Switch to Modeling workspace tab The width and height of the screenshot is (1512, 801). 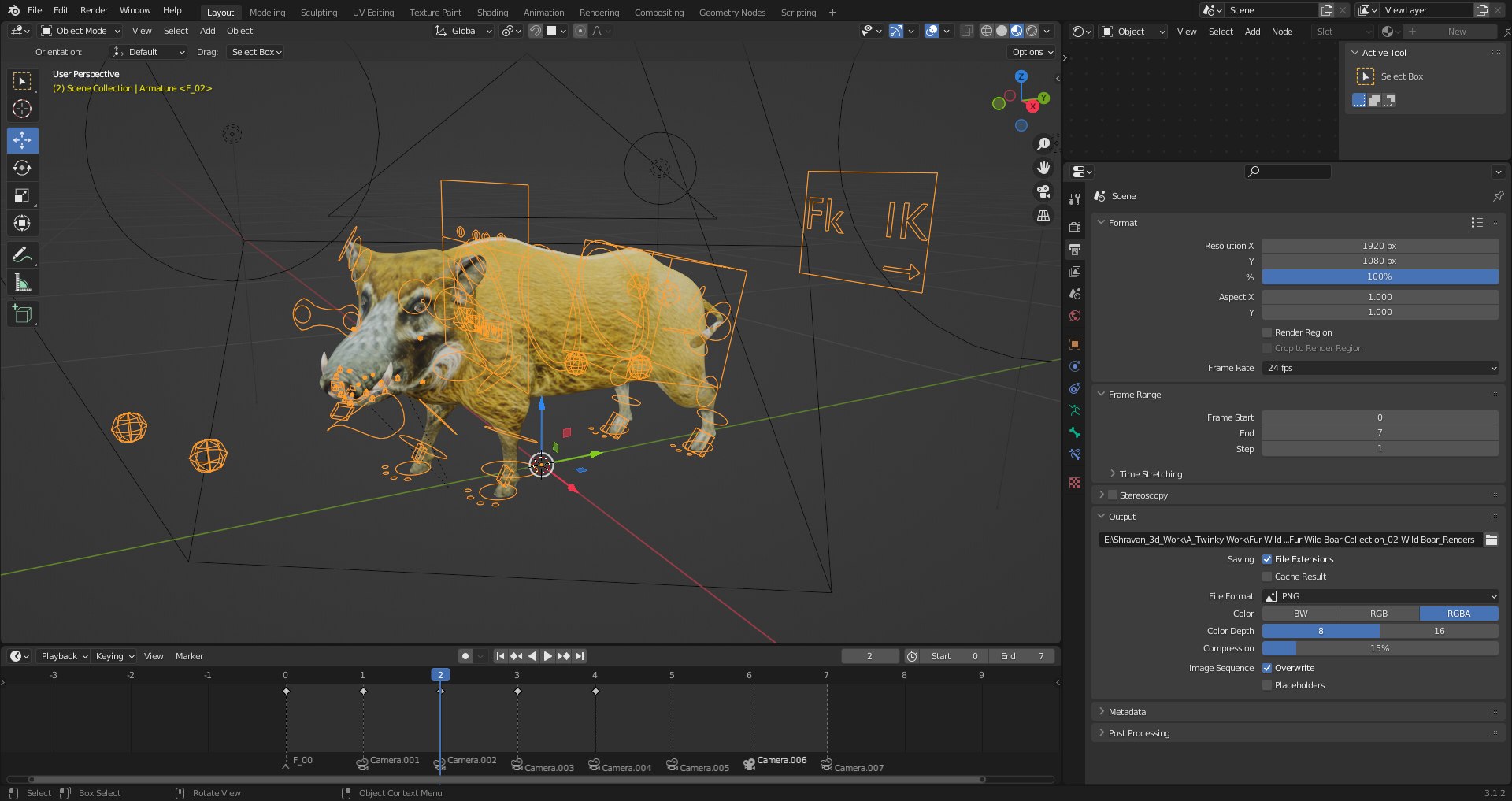268,13
